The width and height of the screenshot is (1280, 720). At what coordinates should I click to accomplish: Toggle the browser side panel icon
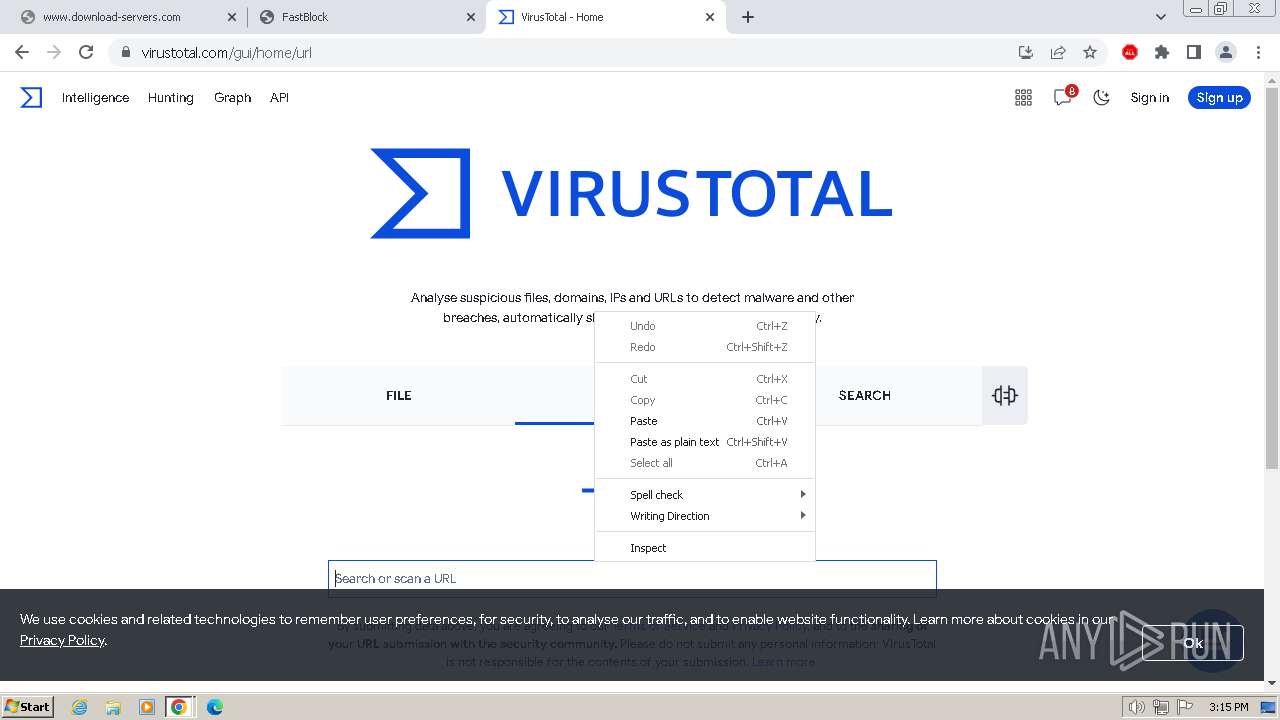pos(1194,52)
